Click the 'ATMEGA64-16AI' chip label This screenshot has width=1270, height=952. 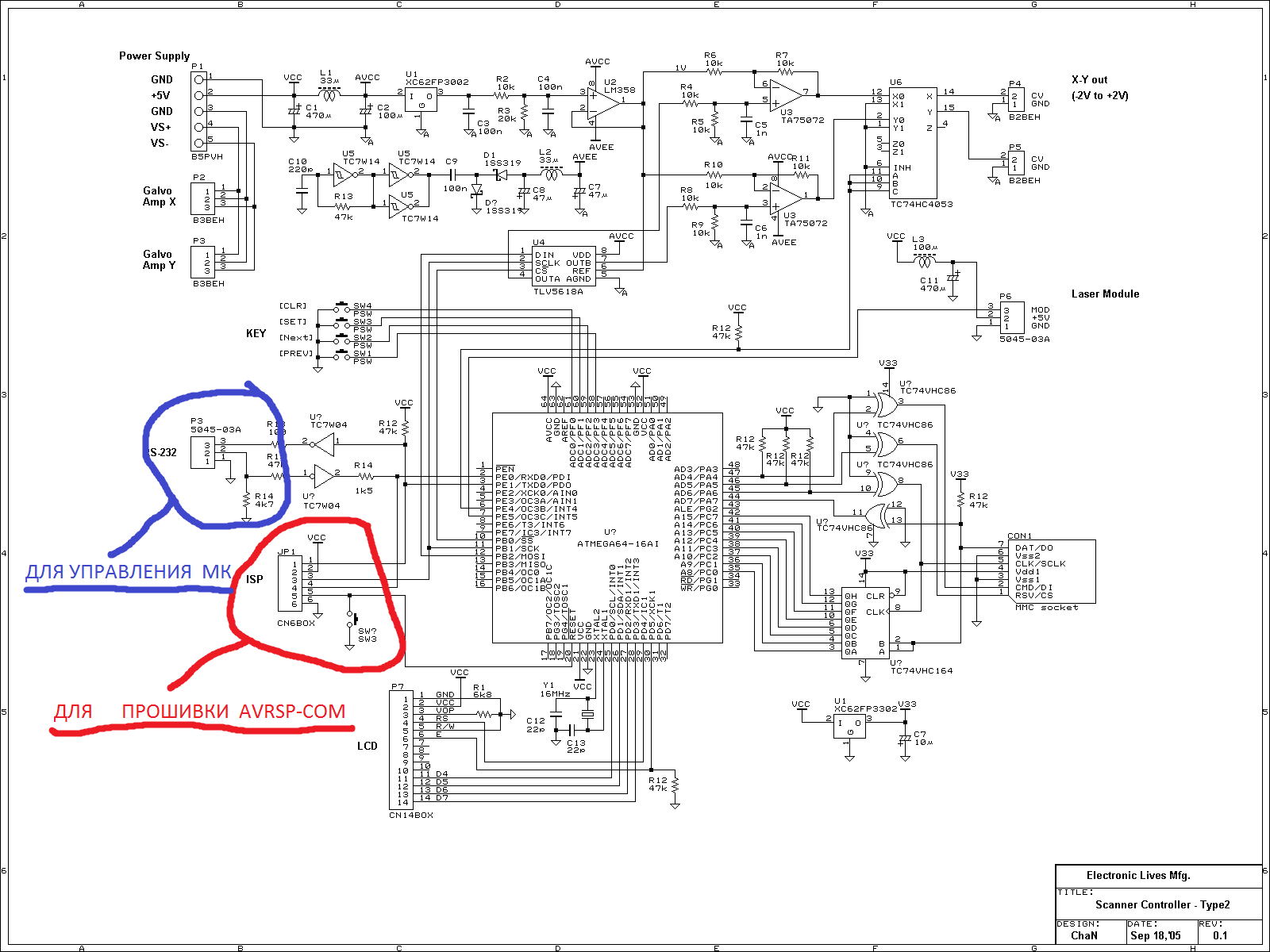tap(618, 543)
